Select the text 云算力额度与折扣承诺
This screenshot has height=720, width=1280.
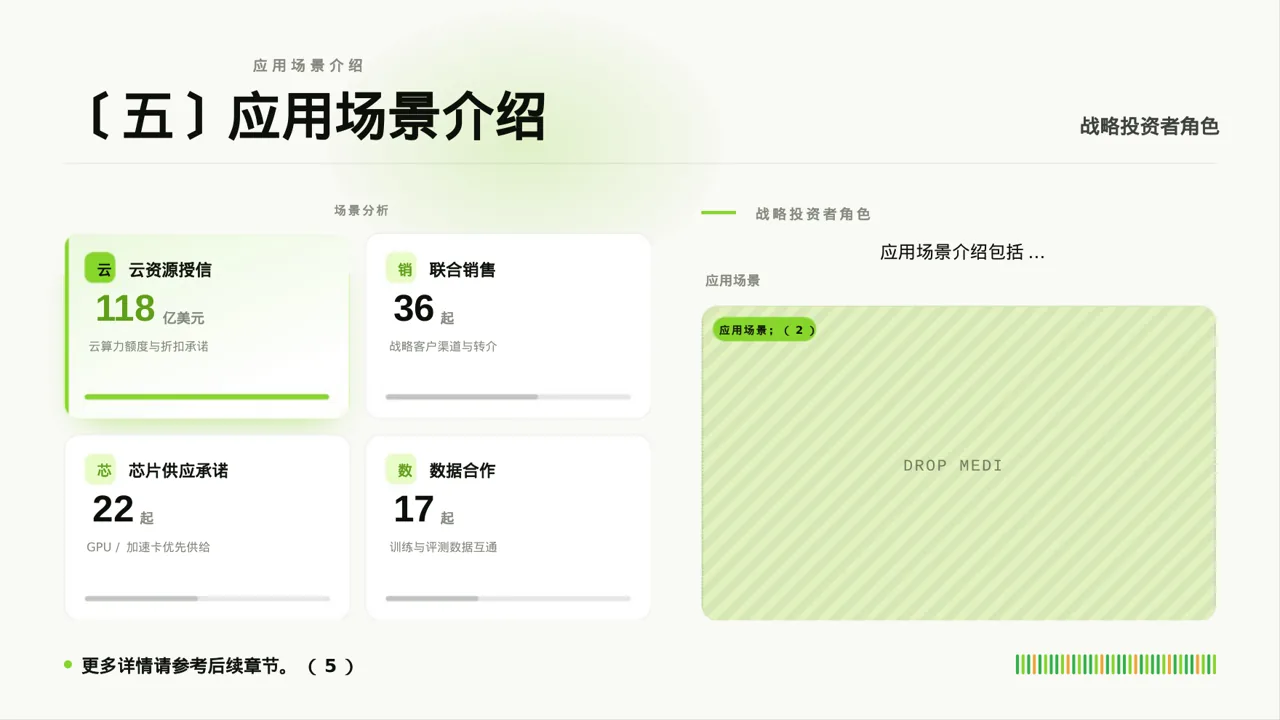click(149, 346)
